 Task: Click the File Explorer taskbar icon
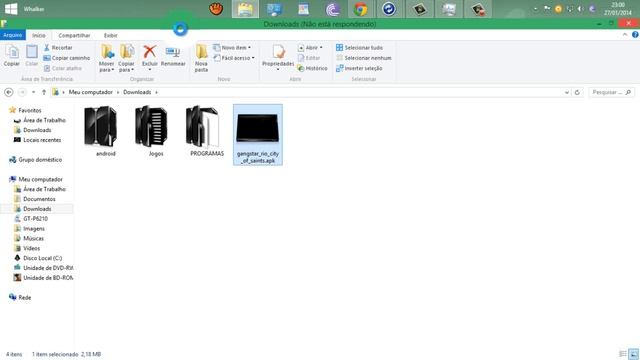pyautogui.click(x=245, y=9)
